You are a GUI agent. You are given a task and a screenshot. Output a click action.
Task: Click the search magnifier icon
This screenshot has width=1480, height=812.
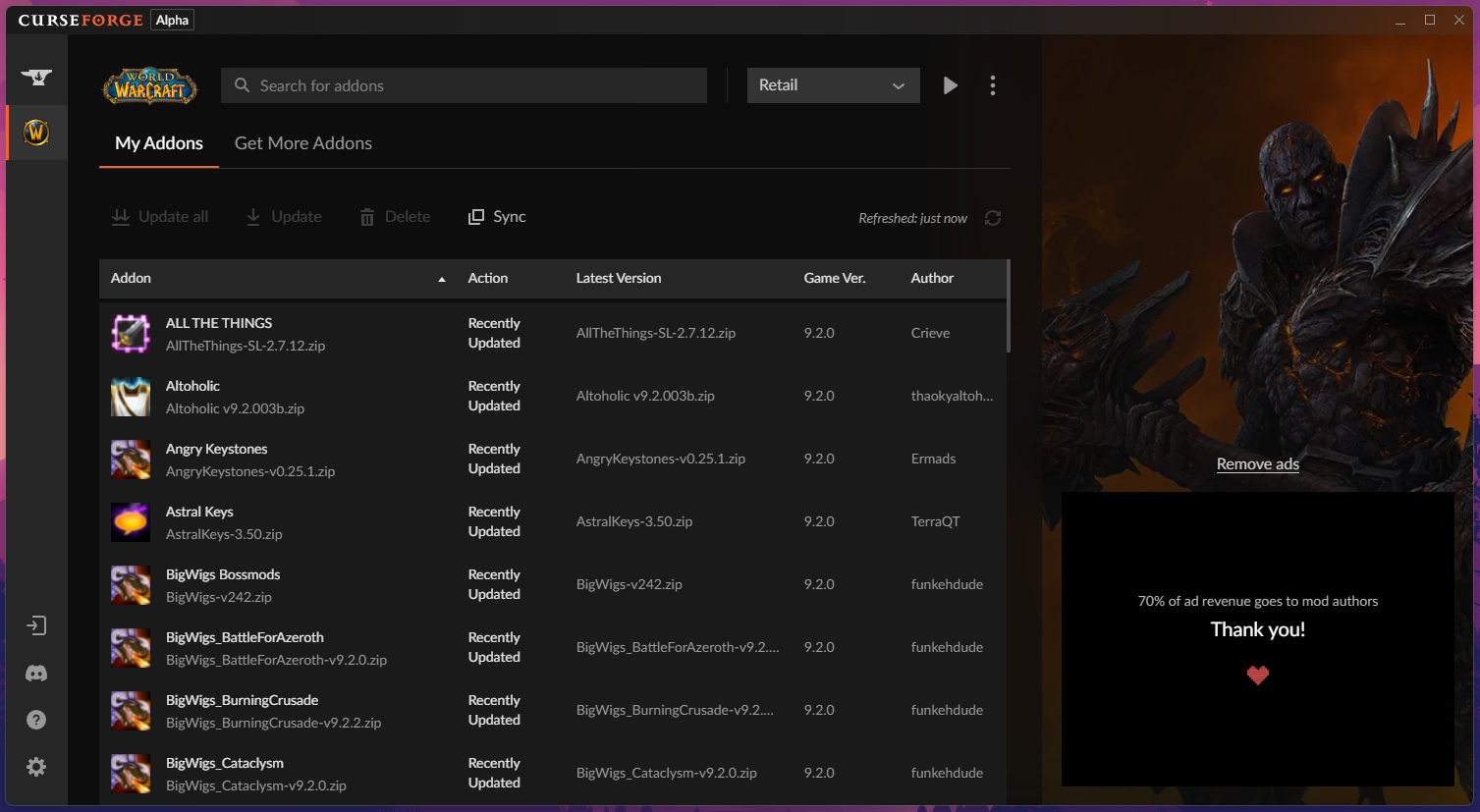(242, 85)
